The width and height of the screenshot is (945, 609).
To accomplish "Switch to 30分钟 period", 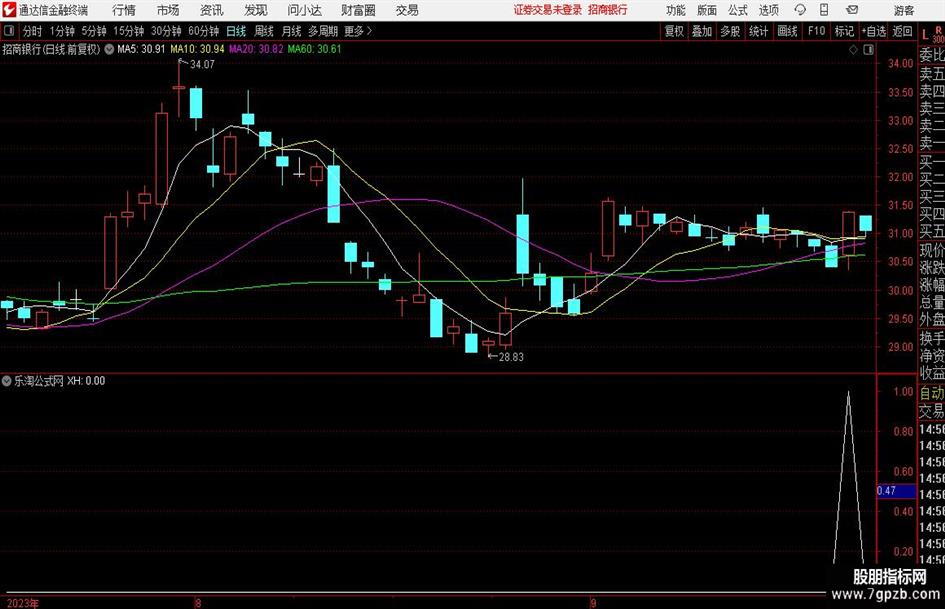I will coord(166,31).
